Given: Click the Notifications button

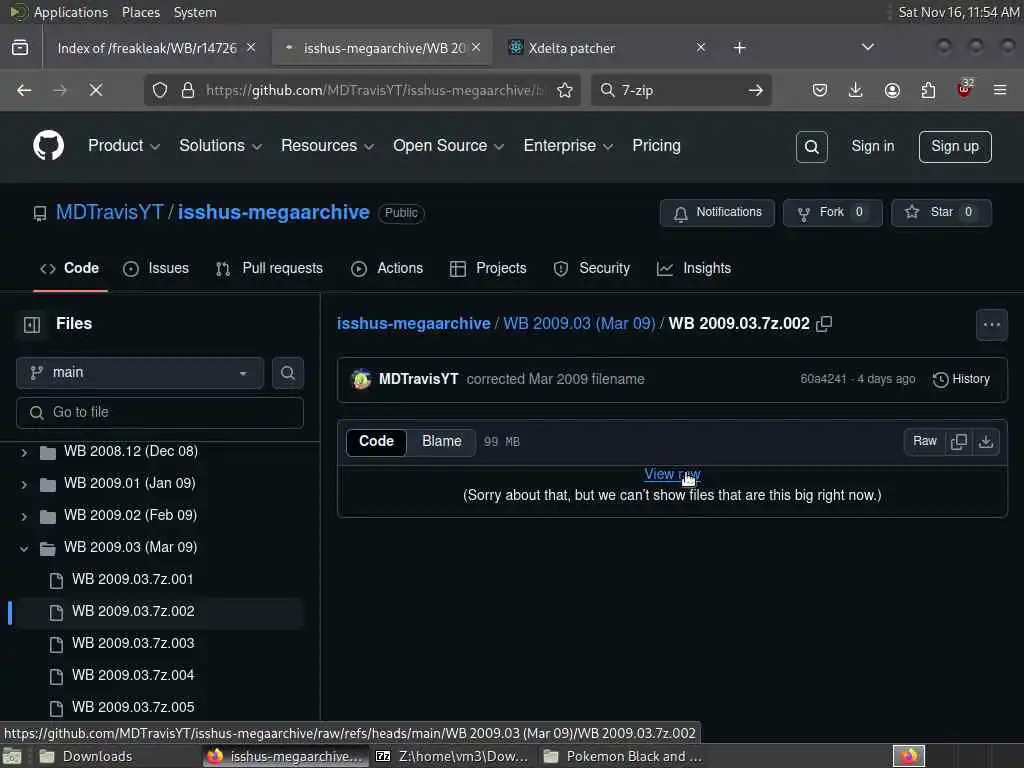Looking at the screenshot, I should (x=717, y=213).
